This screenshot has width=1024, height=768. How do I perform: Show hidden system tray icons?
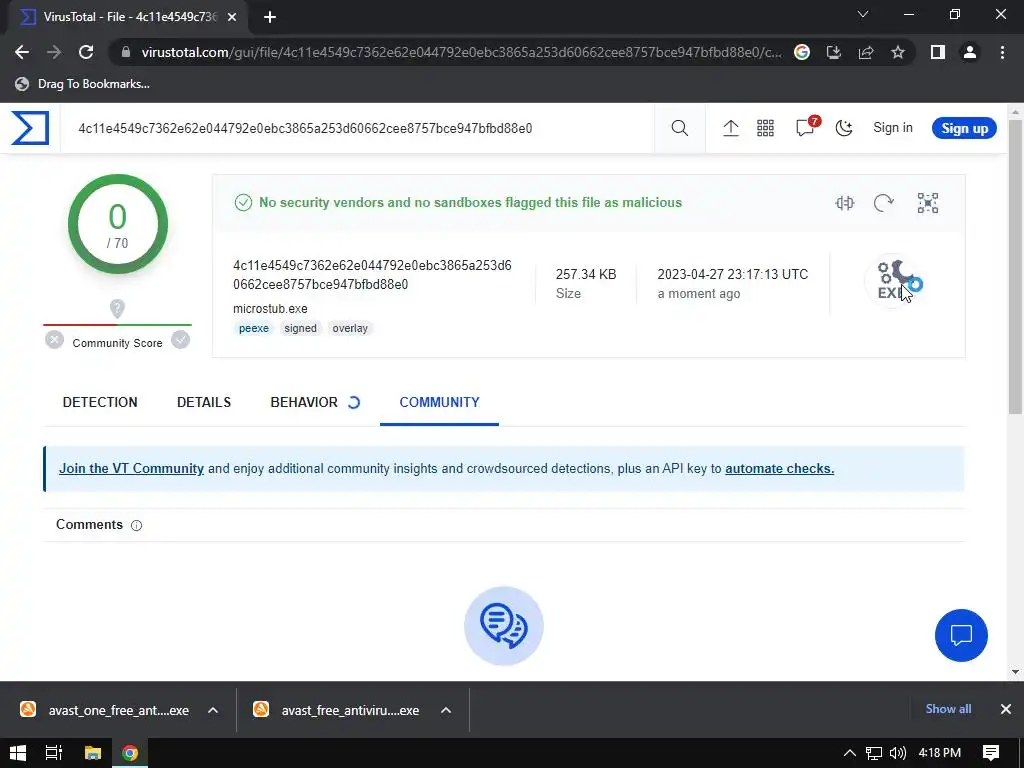tap(849, 753)
